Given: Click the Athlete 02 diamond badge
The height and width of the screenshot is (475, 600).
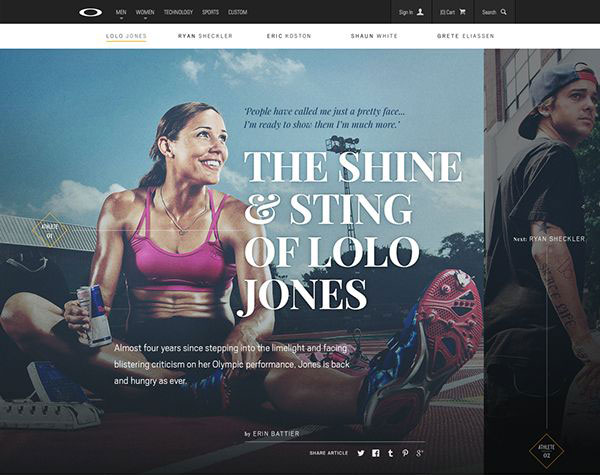Looking at the screenshot, I should click(546, 451).
